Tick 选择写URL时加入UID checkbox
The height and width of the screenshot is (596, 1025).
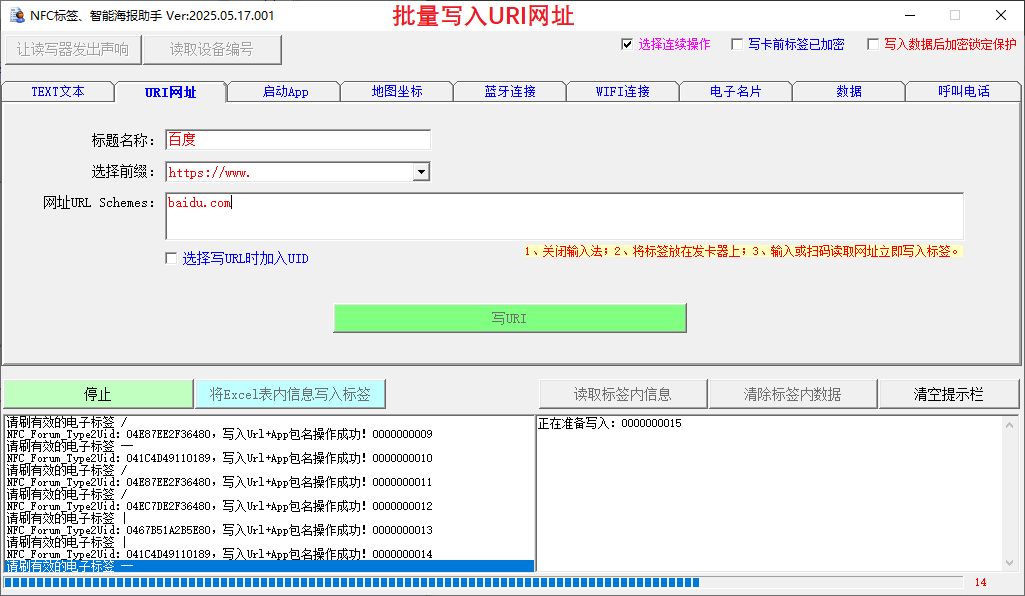[171, 259]
